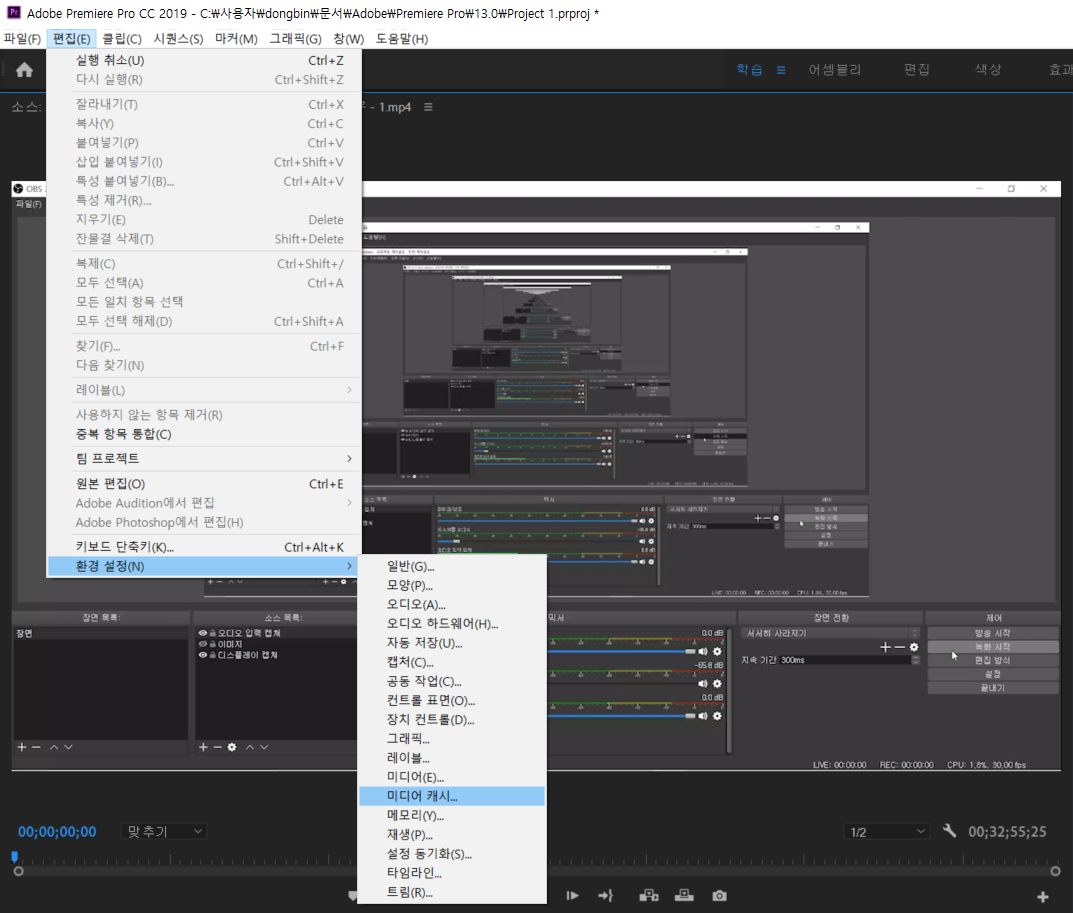Expand Adobe Audition에서 편집 submenu
1073x913 pixels.
205,503
